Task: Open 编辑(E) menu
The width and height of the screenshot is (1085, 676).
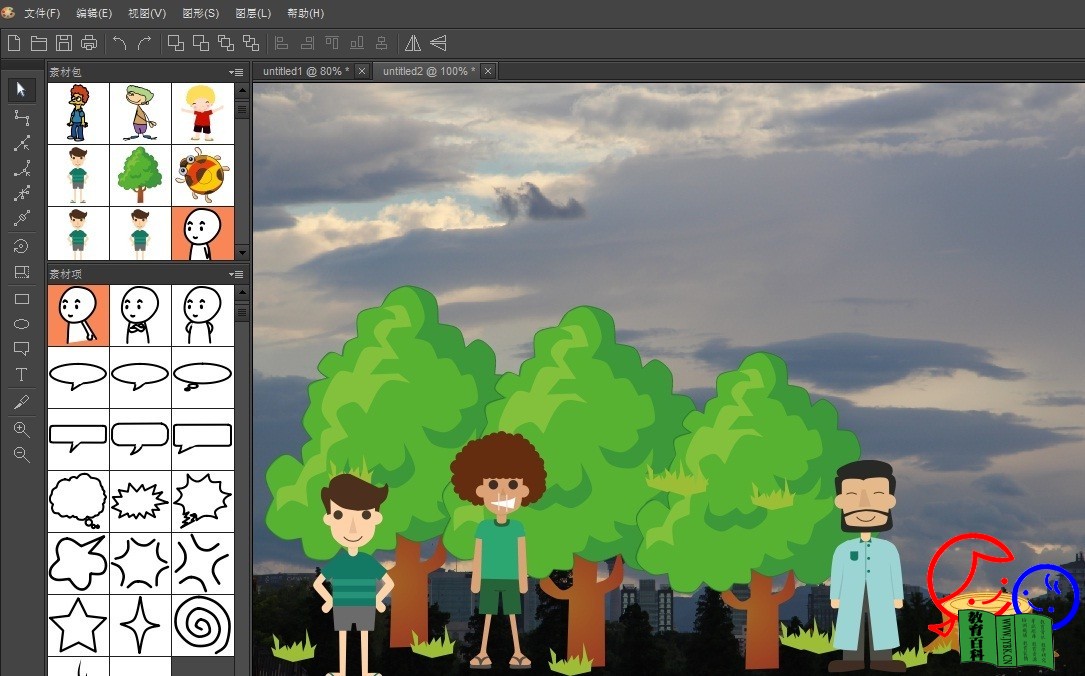Action: pos(94,13)
